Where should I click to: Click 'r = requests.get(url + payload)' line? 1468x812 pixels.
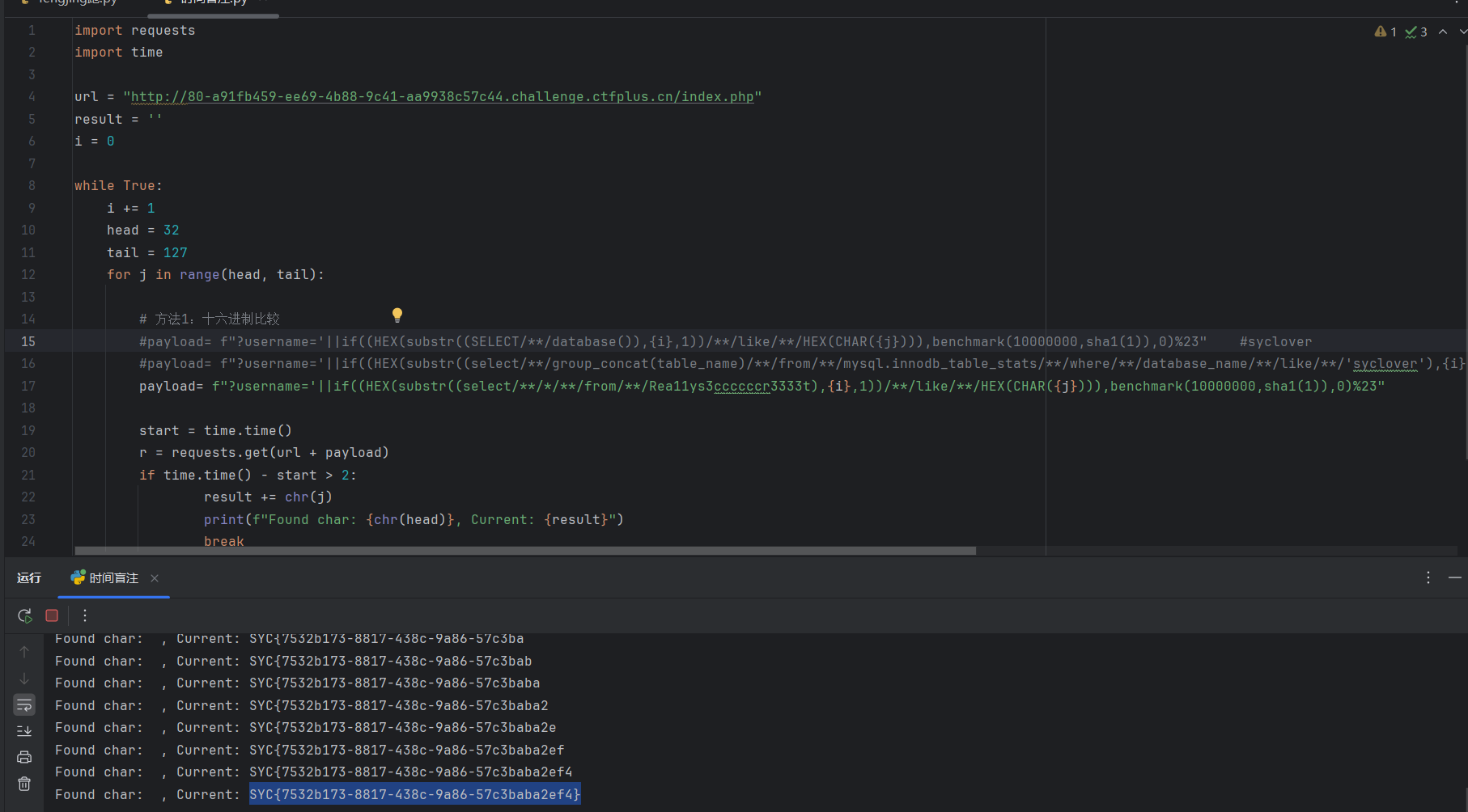click(x=264, y=453)
